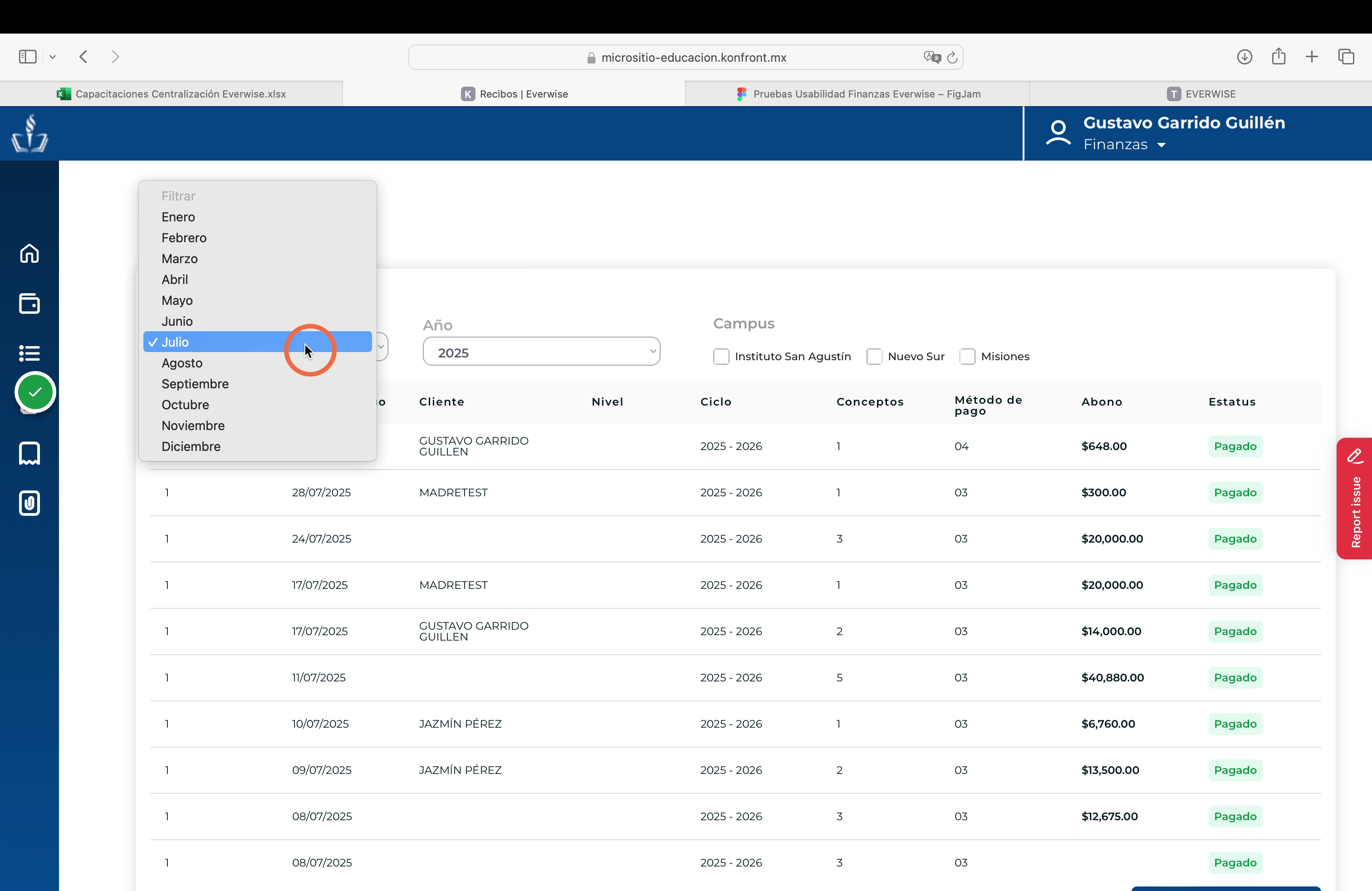Click the $40,880.00 abono amount
The image size is (1372, 891).
(1112, 678)
